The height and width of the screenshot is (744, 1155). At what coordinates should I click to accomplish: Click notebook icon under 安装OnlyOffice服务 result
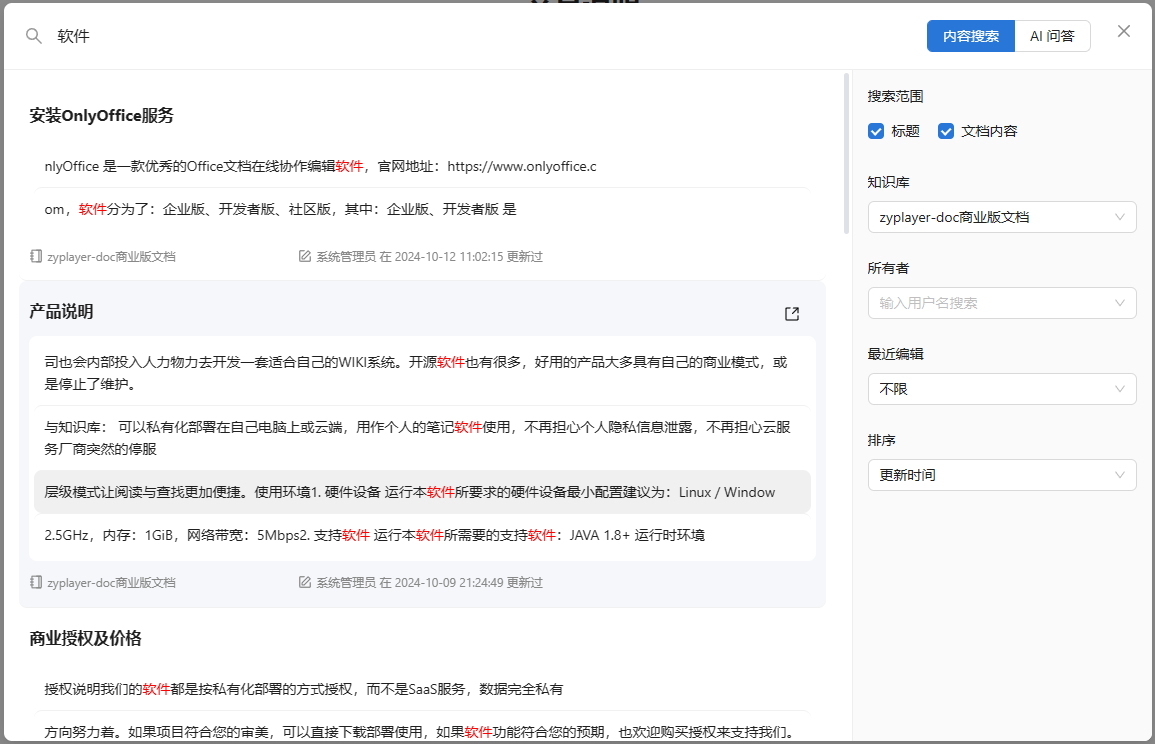coord(36,256)
